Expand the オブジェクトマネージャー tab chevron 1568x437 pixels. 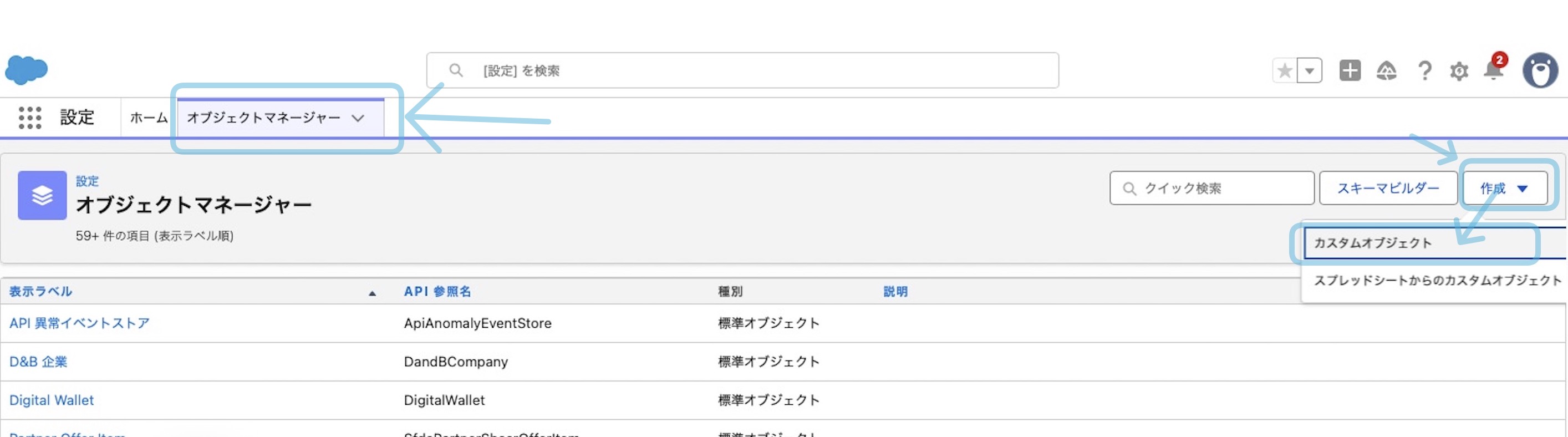[x=358, y=118]
